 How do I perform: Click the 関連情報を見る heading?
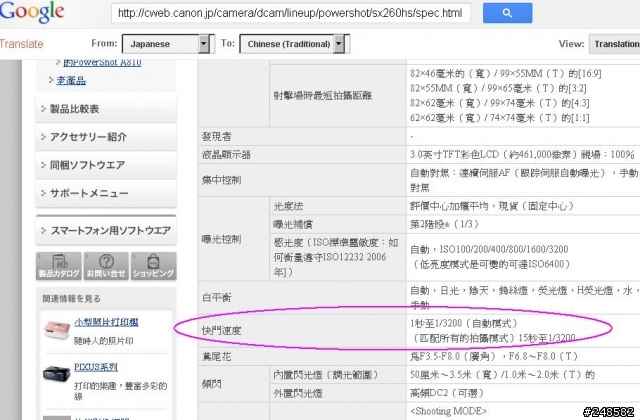point(71,299)
